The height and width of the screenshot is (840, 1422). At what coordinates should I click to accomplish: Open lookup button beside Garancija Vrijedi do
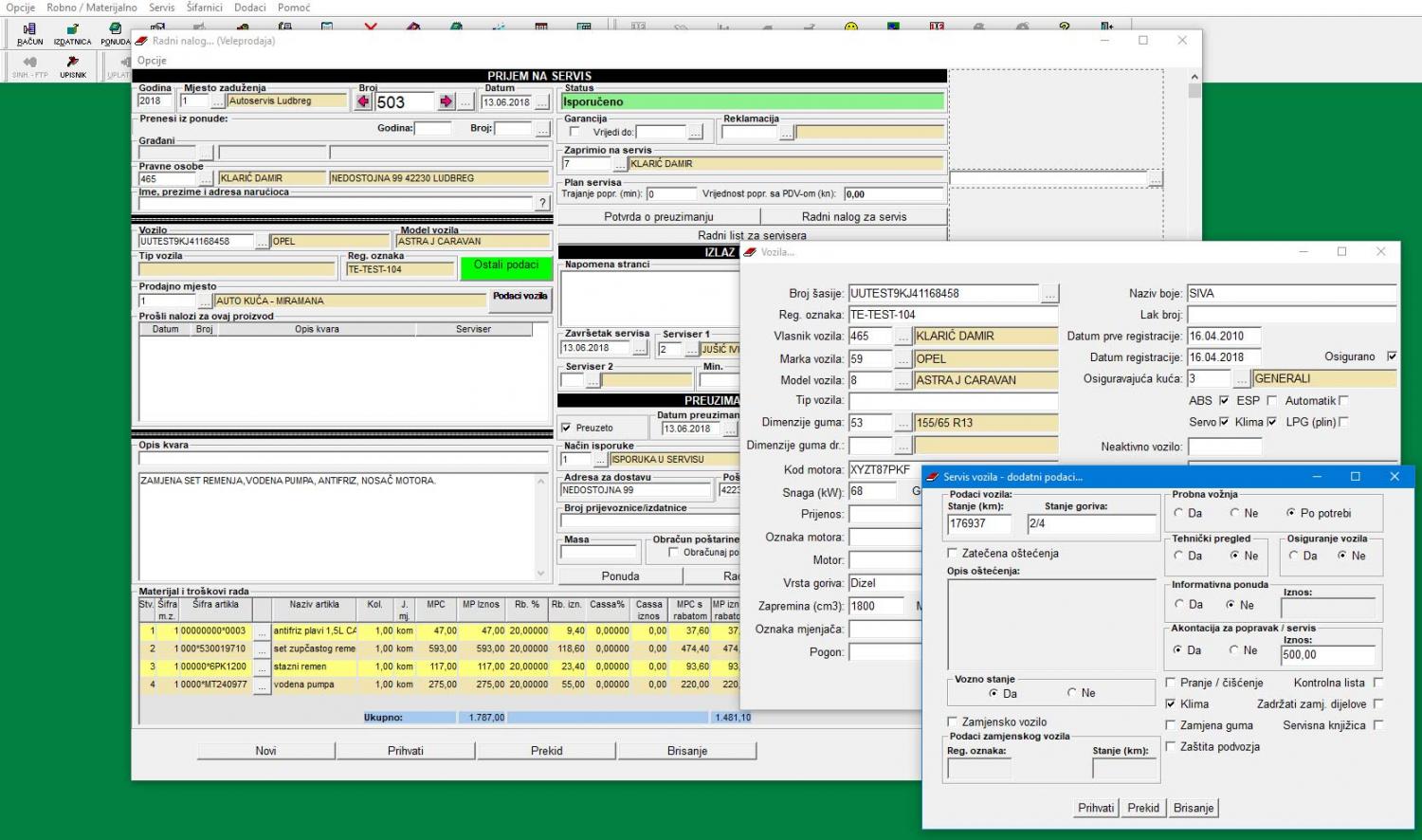(x=695, y=132)
